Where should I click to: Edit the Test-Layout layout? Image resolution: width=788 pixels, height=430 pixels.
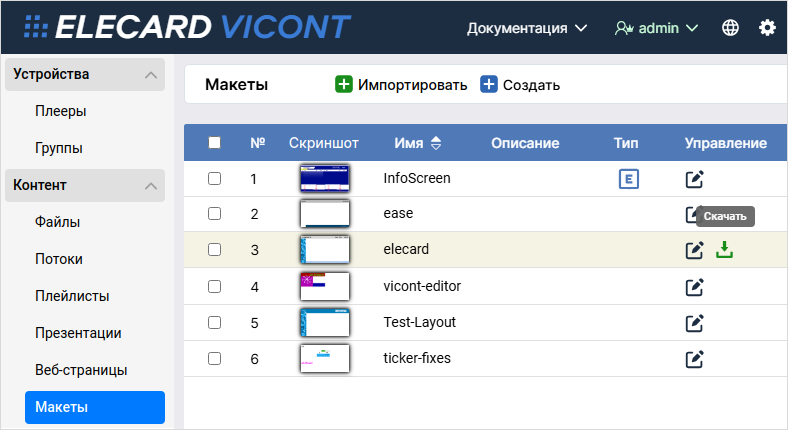coord(695,323)
